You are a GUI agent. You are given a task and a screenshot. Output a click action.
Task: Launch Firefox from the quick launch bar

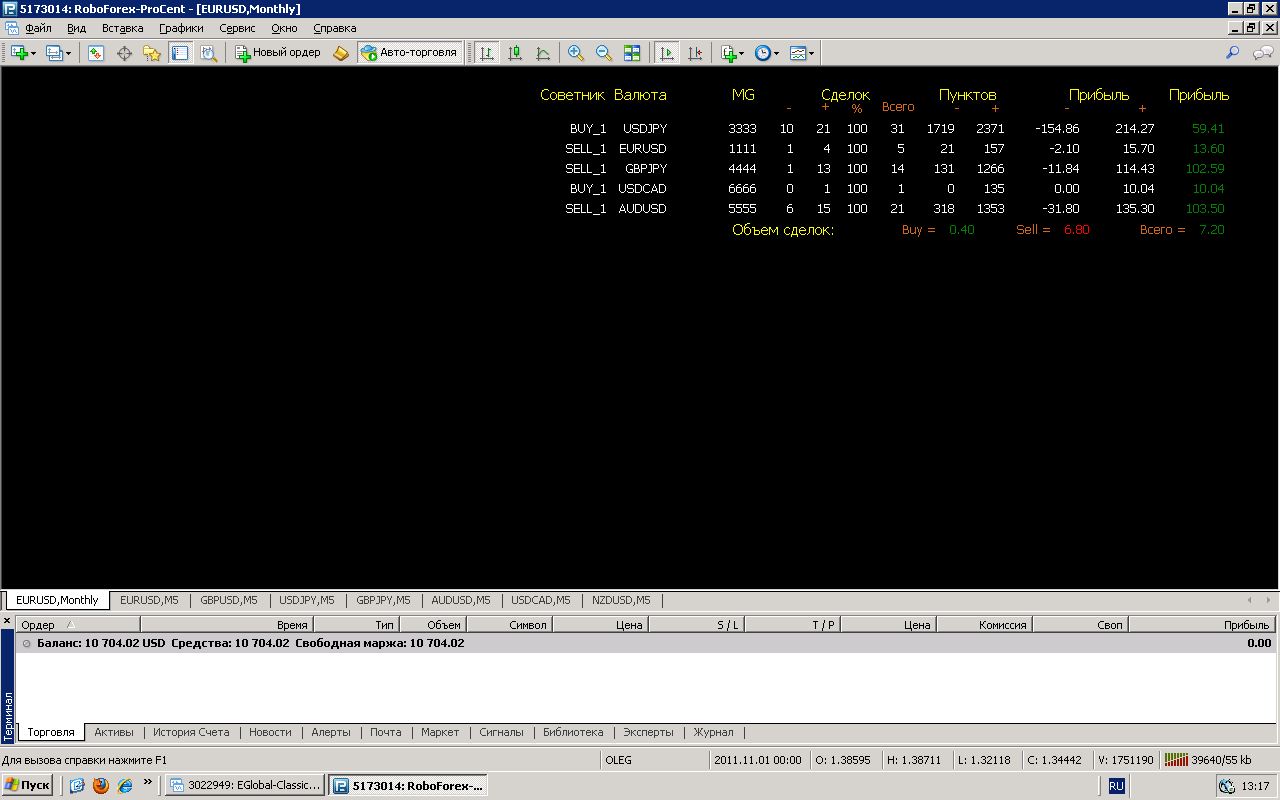(100, 785)
